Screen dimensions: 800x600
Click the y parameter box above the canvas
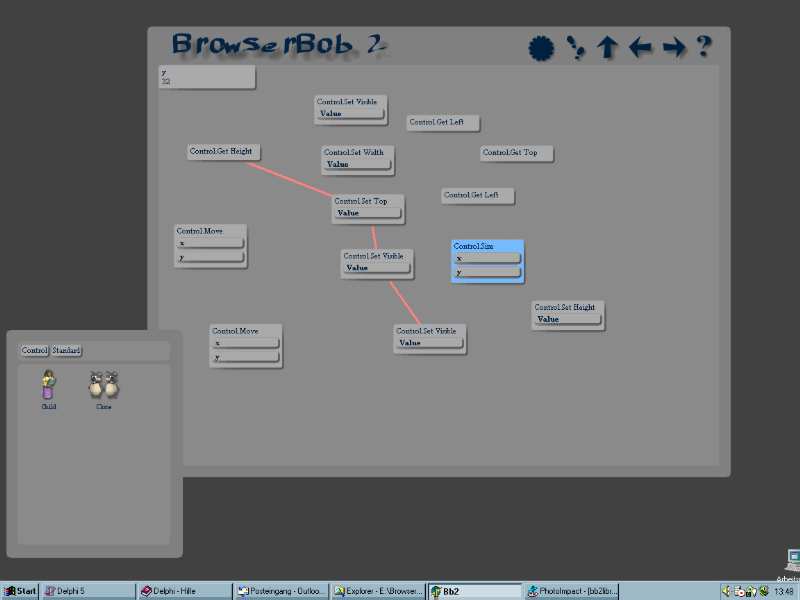point(207,77)
